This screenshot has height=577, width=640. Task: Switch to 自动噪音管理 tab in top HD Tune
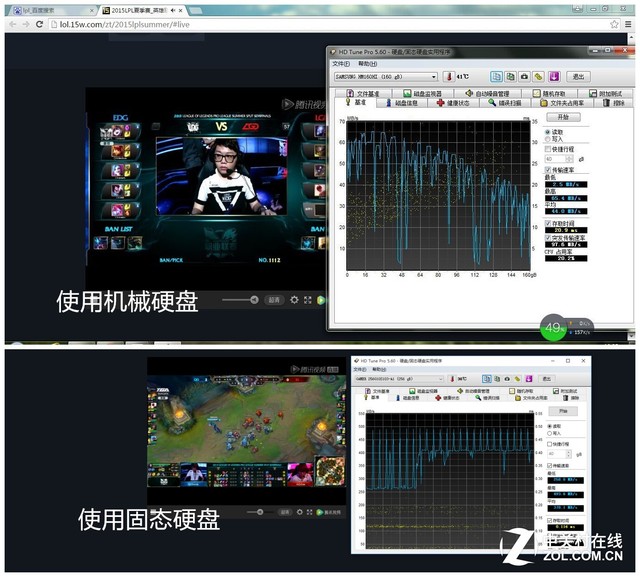pos(487,93)
